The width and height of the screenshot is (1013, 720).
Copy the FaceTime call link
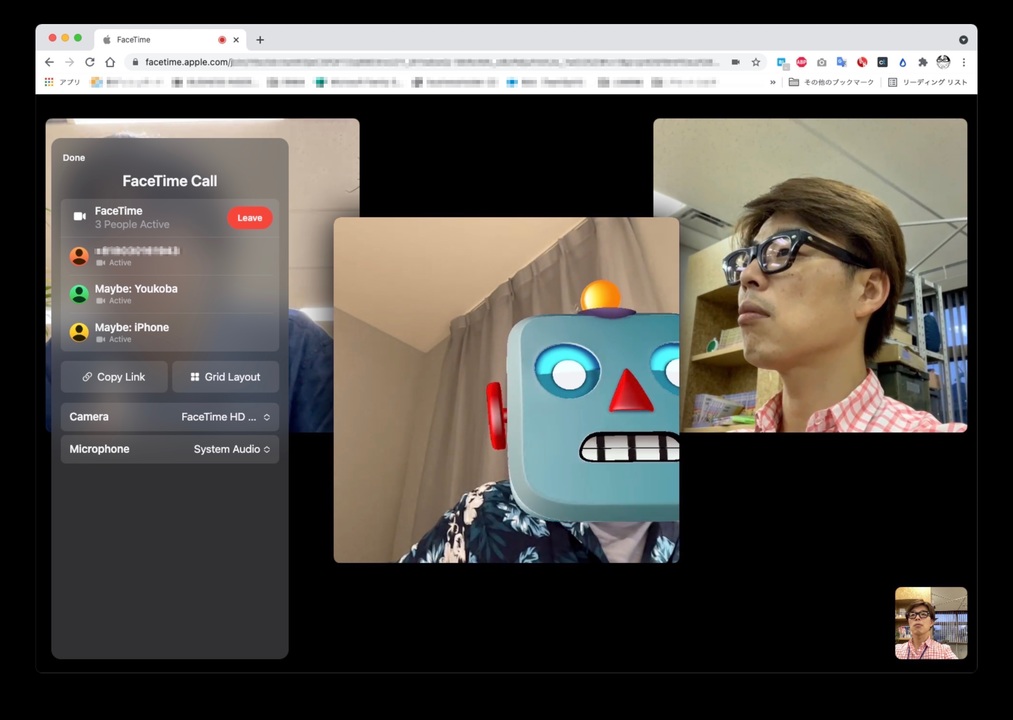coord(114,377)
